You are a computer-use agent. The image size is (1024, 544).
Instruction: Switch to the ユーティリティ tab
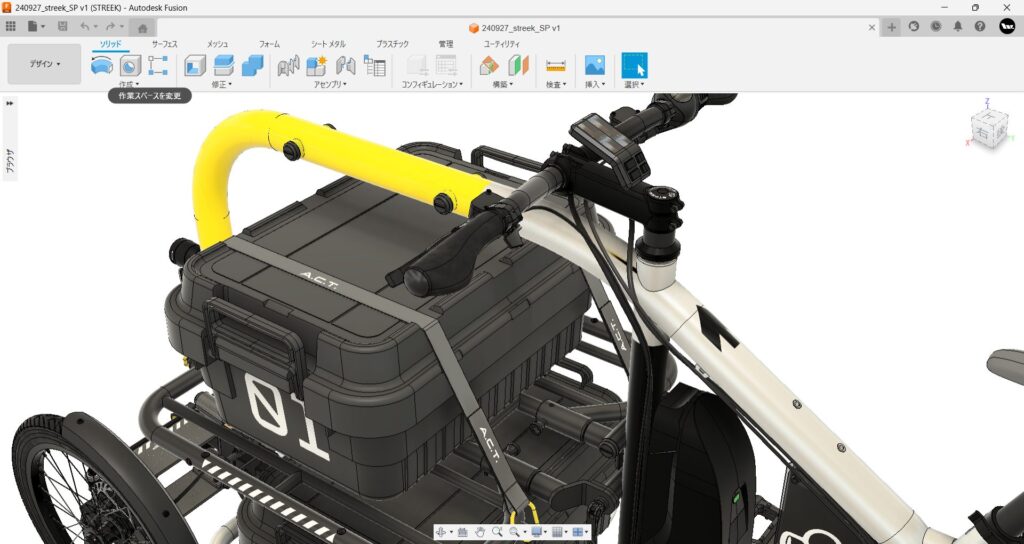[502, 44]
